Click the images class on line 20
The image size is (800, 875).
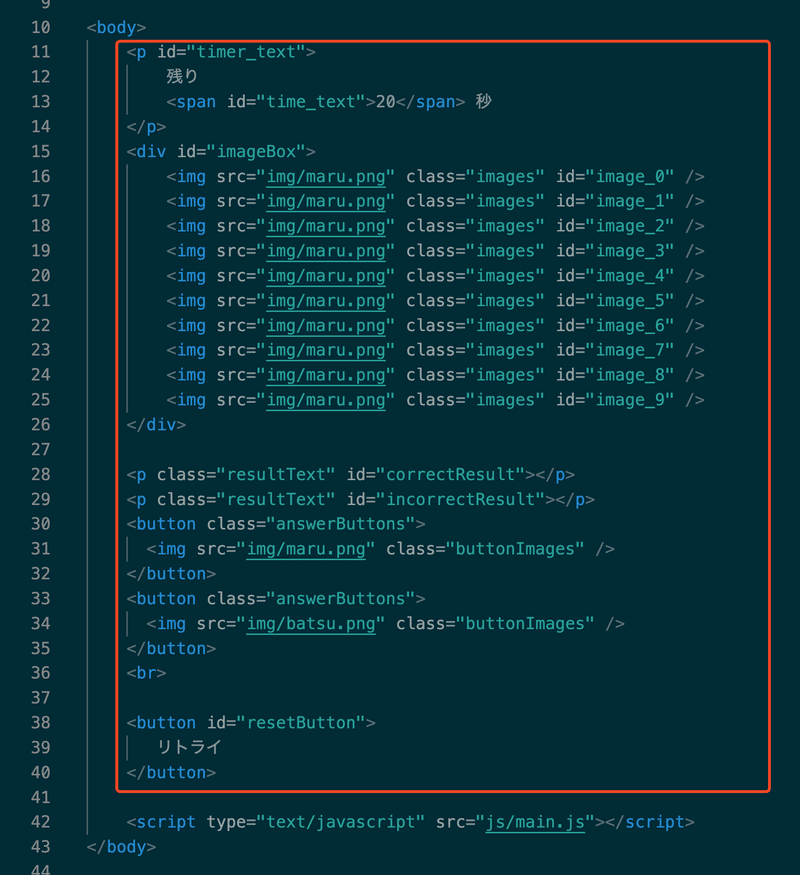click(x=505, y=276)
